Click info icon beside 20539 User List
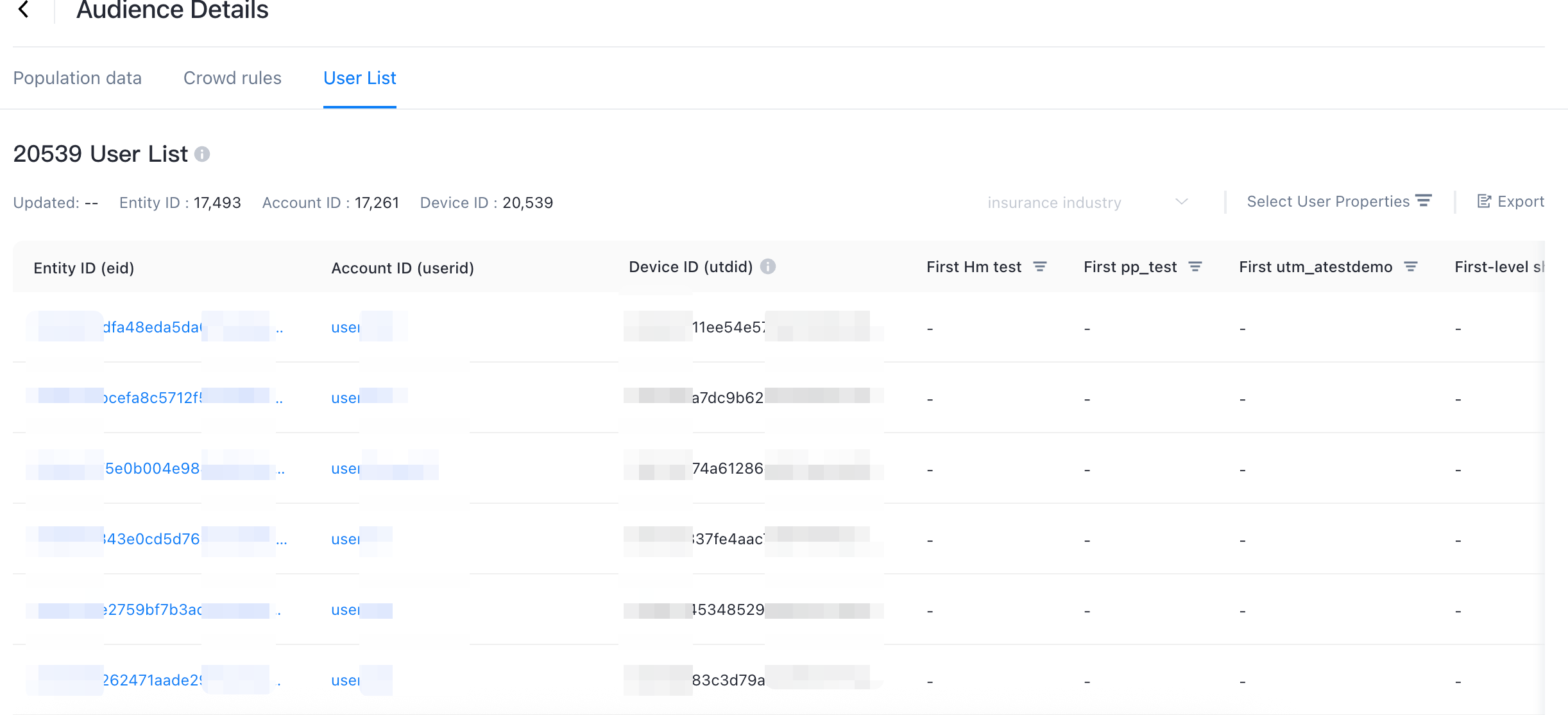Image resolution: width=1568 pixels, height=715 pixels. 202,154
